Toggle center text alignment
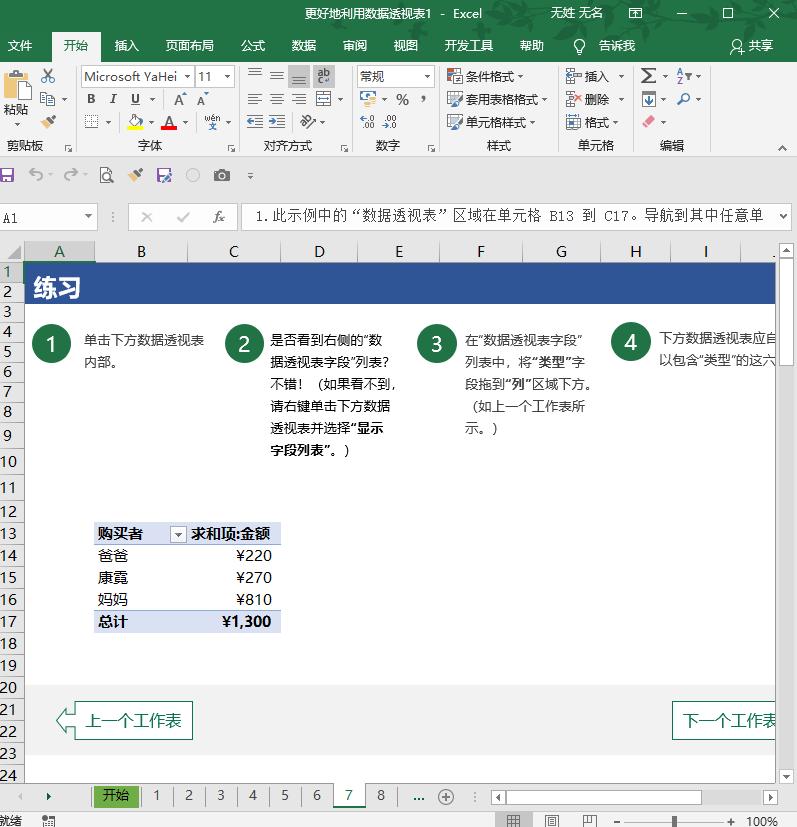This screenshot has width=797, height=827. click(277, 99)
